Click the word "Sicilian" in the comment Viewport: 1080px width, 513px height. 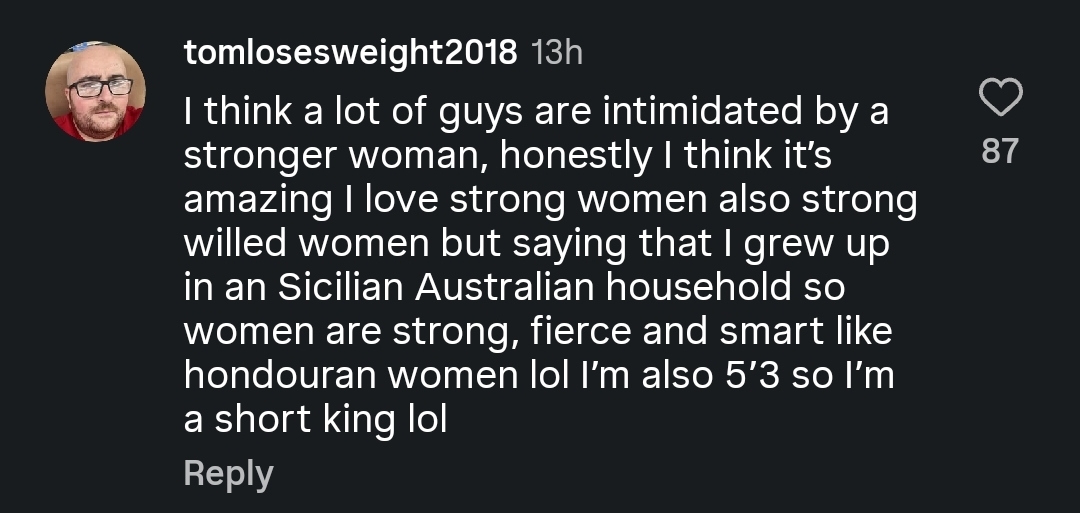point(337,288)
